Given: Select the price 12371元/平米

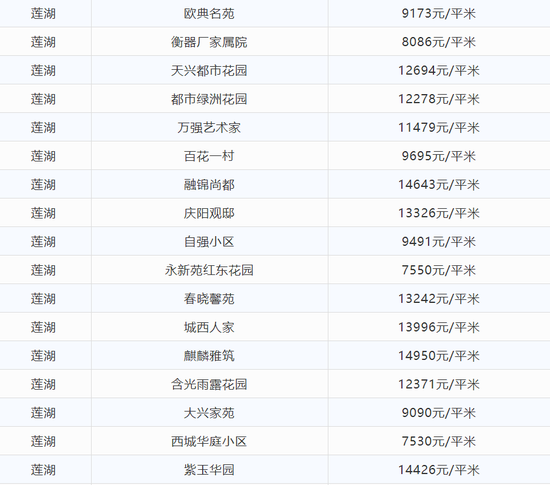Looking at the screenshot, I should [439, 385].
